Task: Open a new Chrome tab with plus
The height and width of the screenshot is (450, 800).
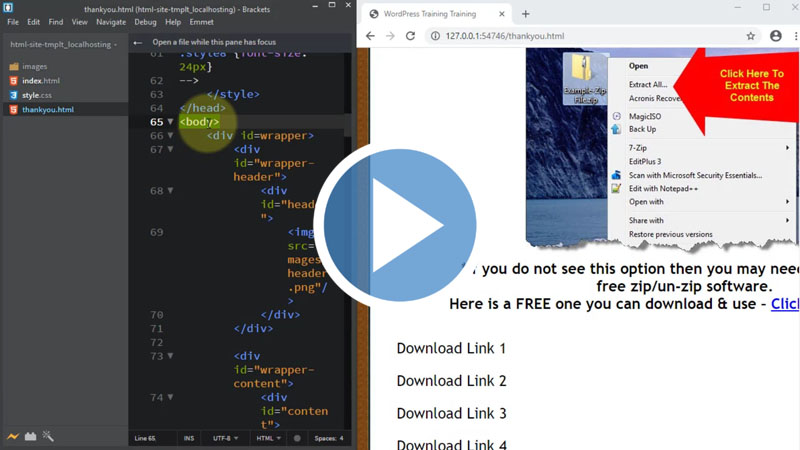Action: point(525,14)
